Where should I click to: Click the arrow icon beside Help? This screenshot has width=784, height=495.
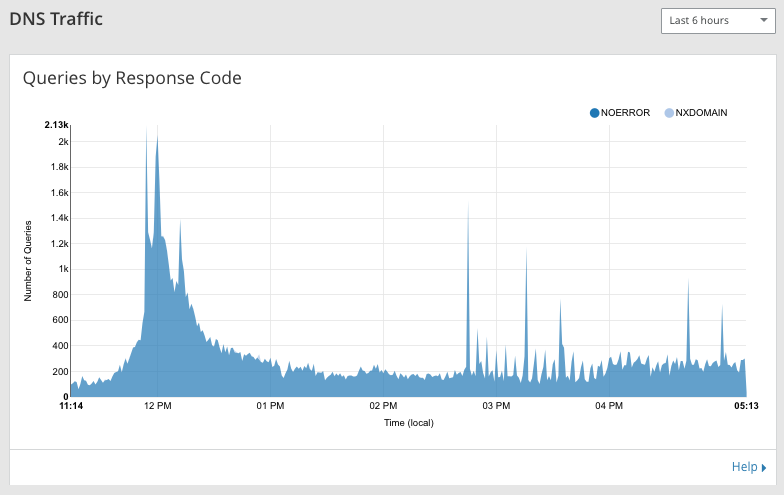(x=764, y=468)
